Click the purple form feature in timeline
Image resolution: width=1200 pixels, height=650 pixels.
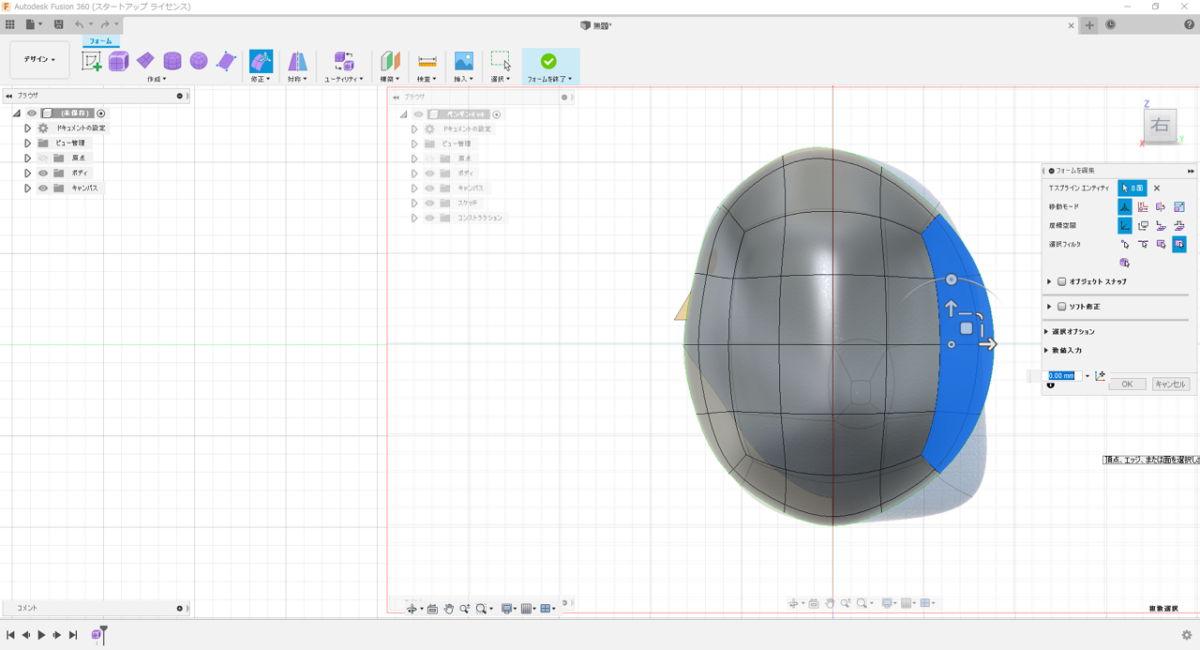click(97, 635)
